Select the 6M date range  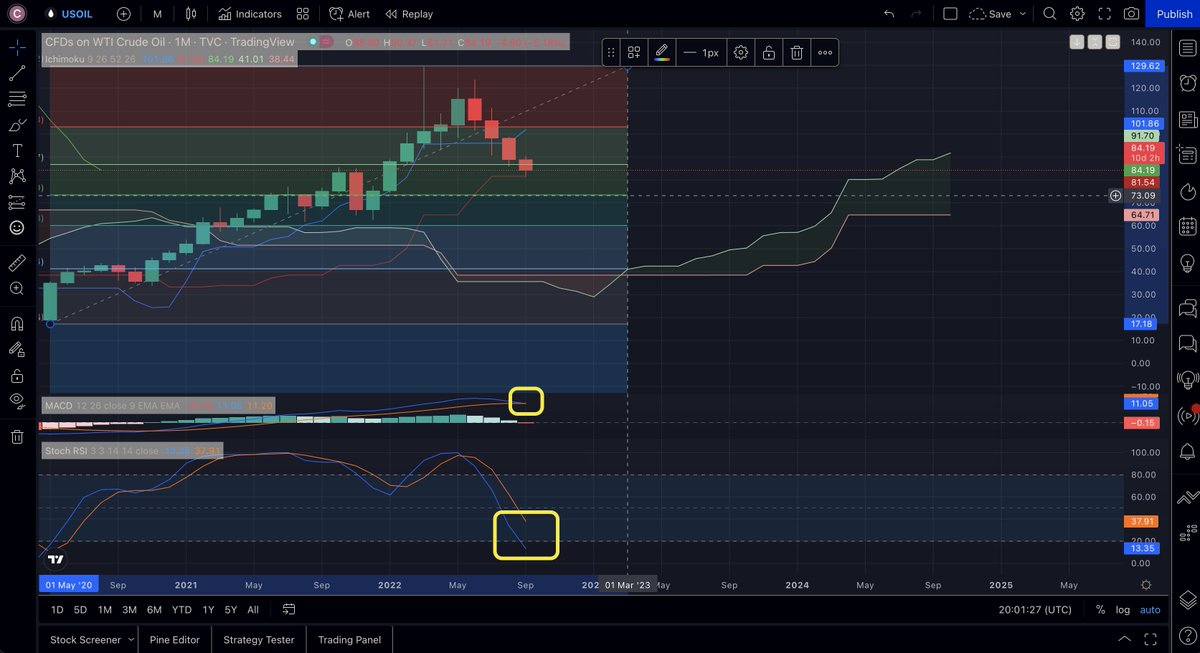point(154,609)
